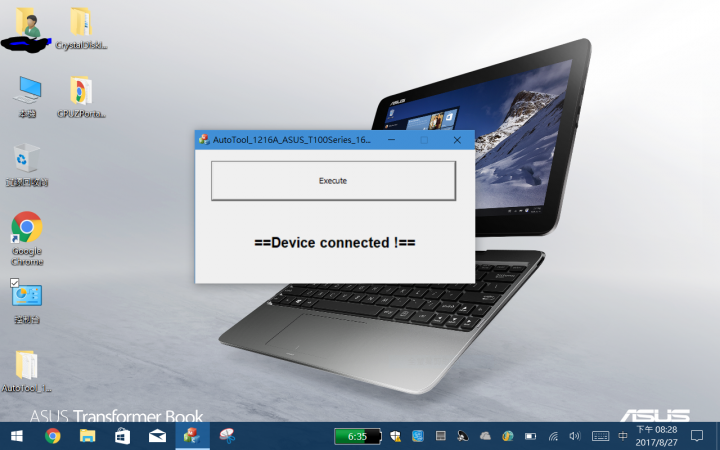
Task: Click the globe tray icon
Action: (507, 436)
